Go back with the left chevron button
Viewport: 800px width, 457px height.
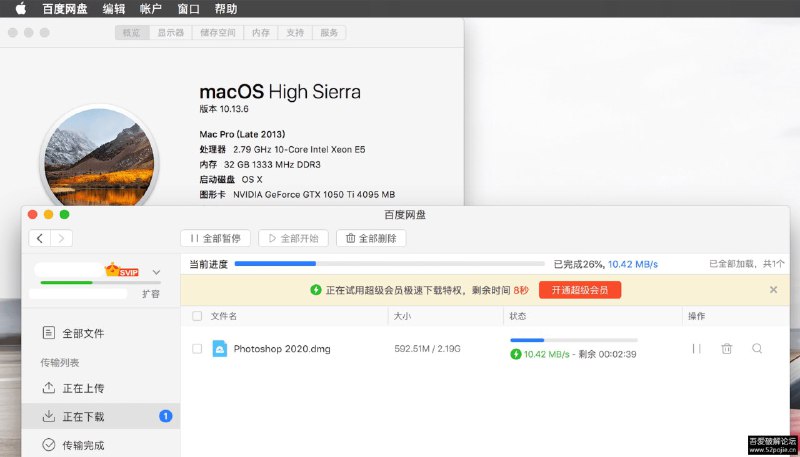coord(40,238)
